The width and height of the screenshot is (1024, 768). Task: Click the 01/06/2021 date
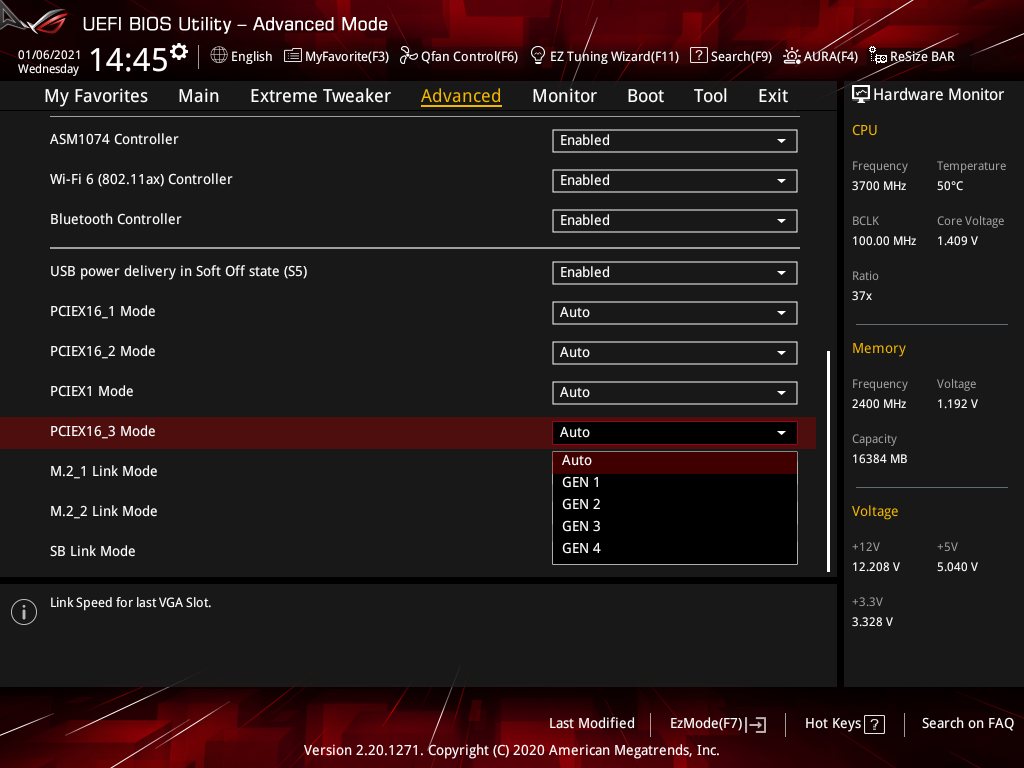coord(49,55)
